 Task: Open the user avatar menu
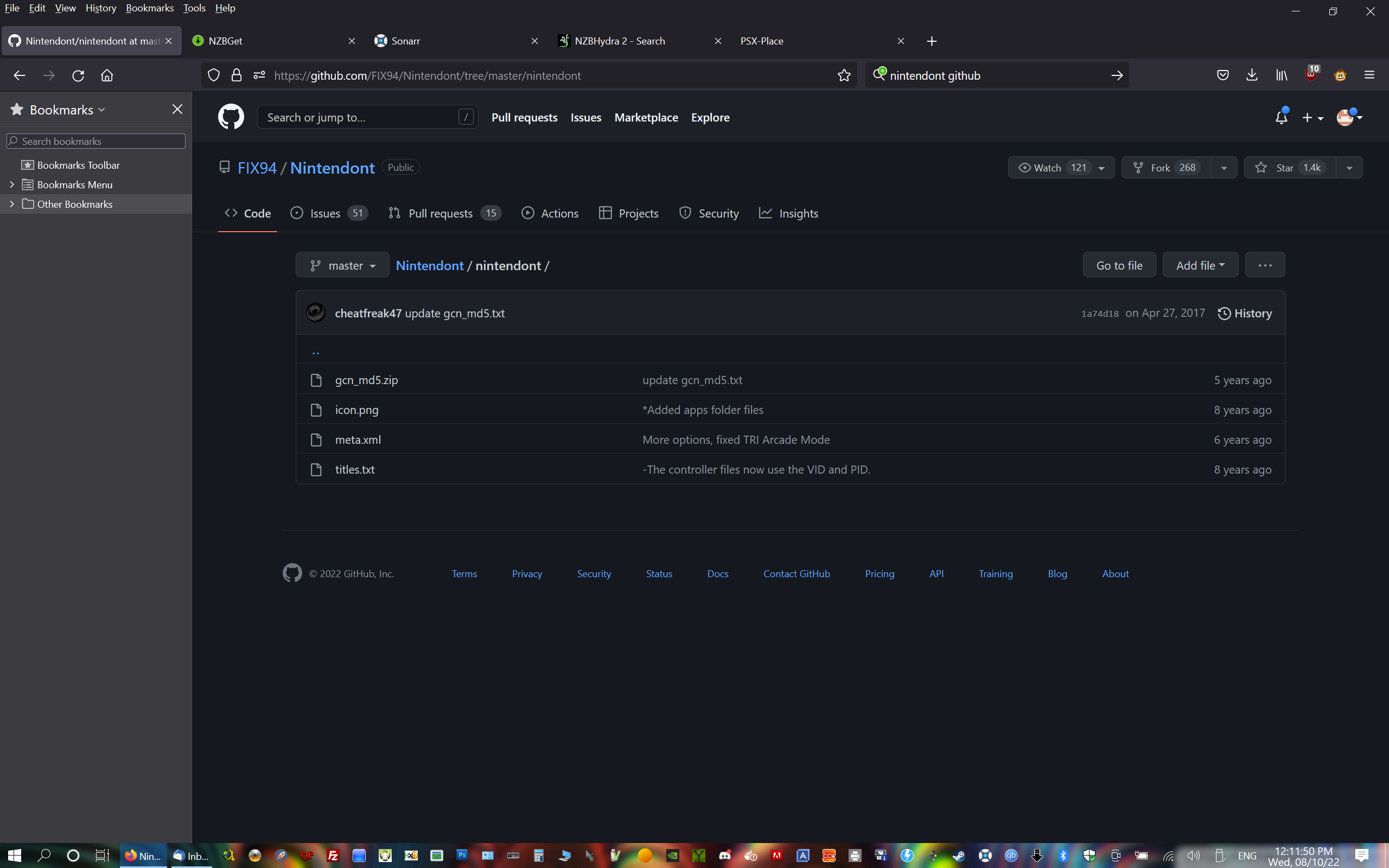coord(1349,117)
